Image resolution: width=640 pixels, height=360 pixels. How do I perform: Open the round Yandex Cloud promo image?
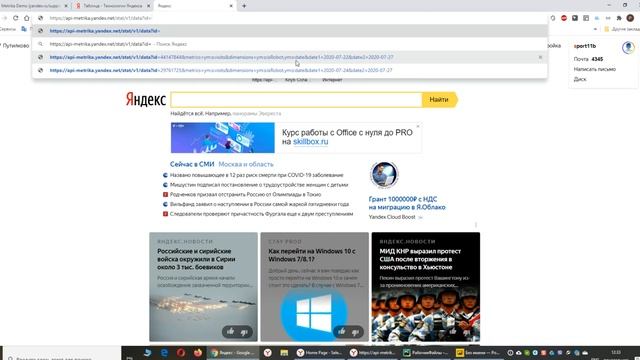click(384, 175)
